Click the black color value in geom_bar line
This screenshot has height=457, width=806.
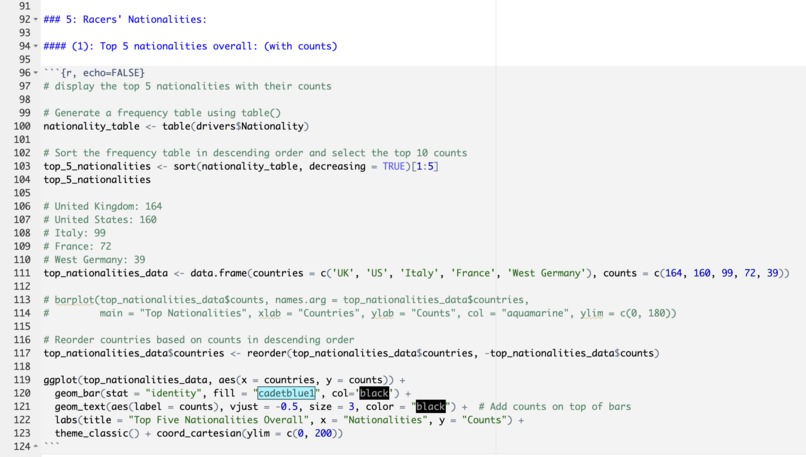click(x=374, y=393)
